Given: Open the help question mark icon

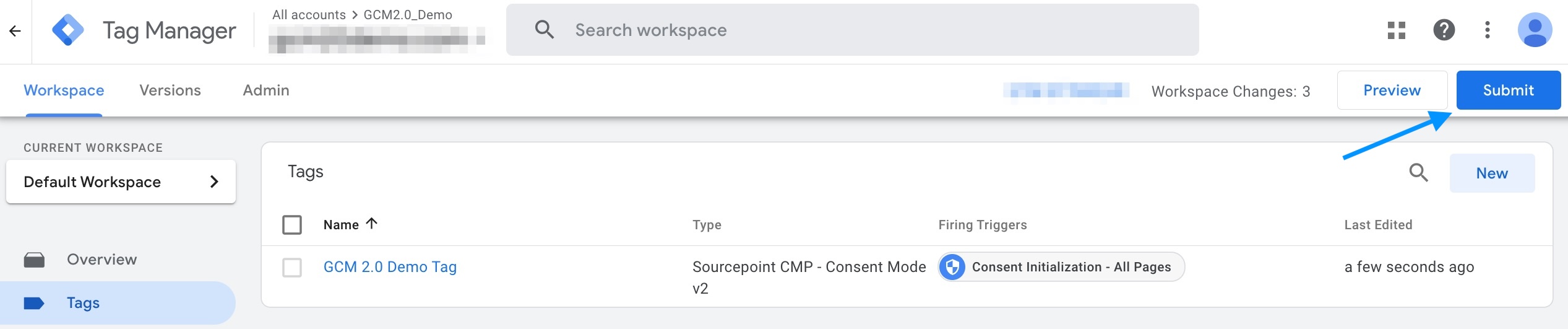Looking at the screenshot, I should pyautogui.click(x=1444, y=30).
